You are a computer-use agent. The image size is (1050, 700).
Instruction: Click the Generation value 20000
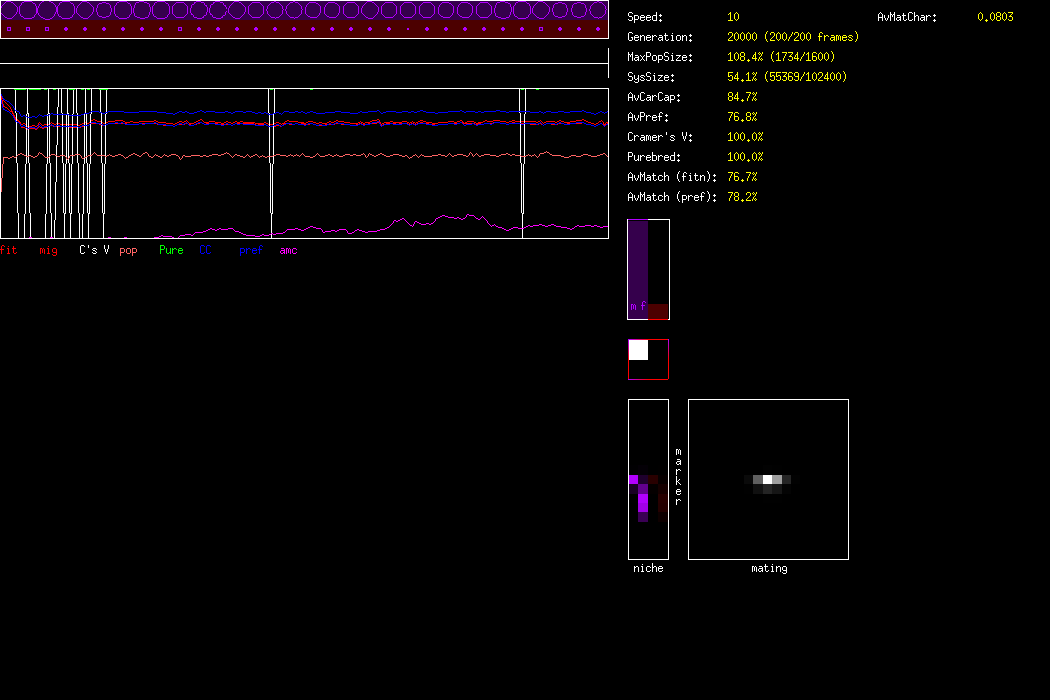coord(743,37)
